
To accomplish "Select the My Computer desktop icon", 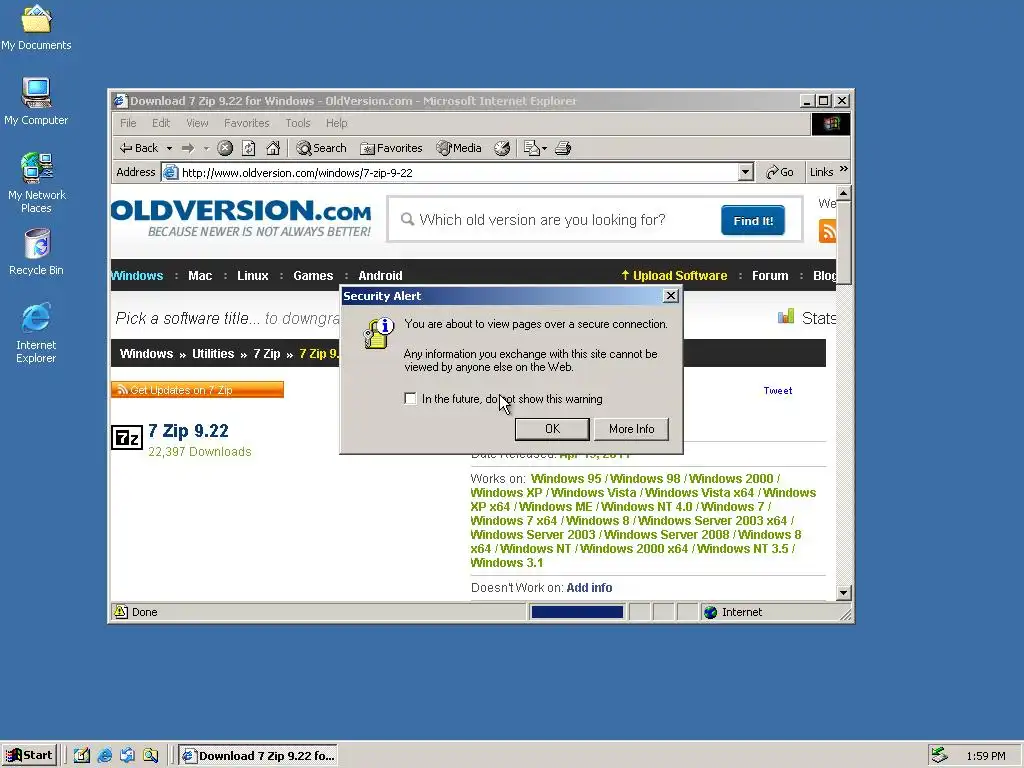I will click(x=36, y=101).
